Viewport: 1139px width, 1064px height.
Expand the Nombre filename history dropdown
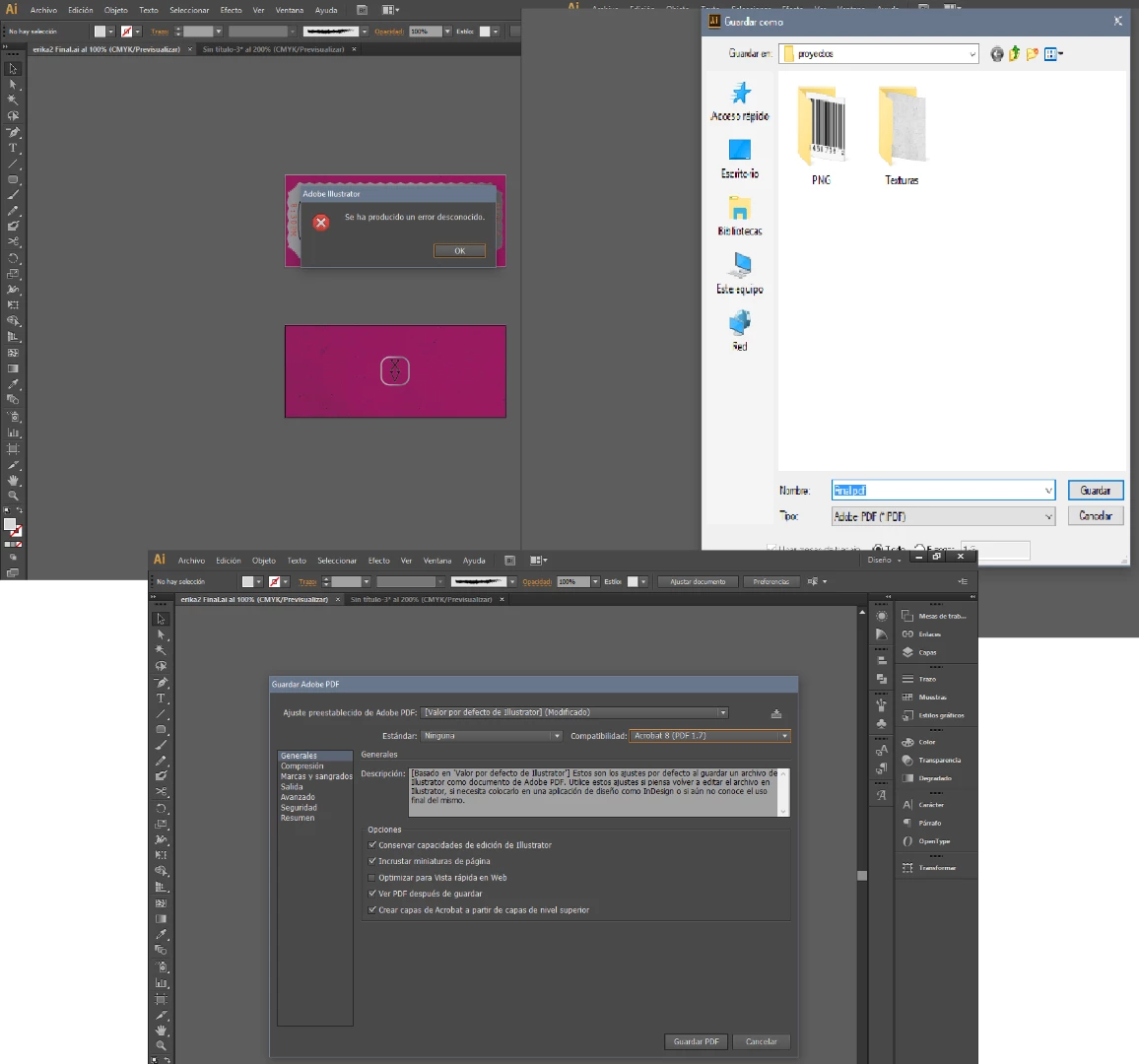1047,491
